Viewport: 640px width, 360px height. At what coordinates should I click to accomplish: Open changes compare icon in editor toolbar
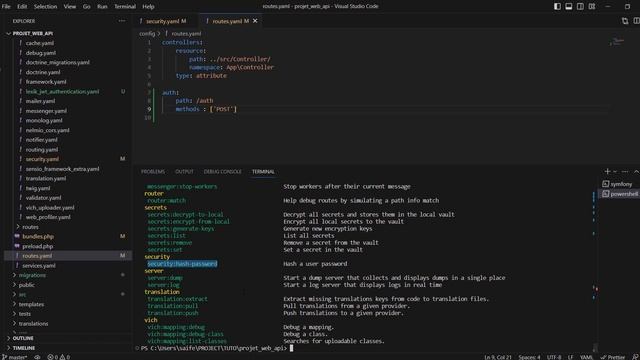pos(625,21)
